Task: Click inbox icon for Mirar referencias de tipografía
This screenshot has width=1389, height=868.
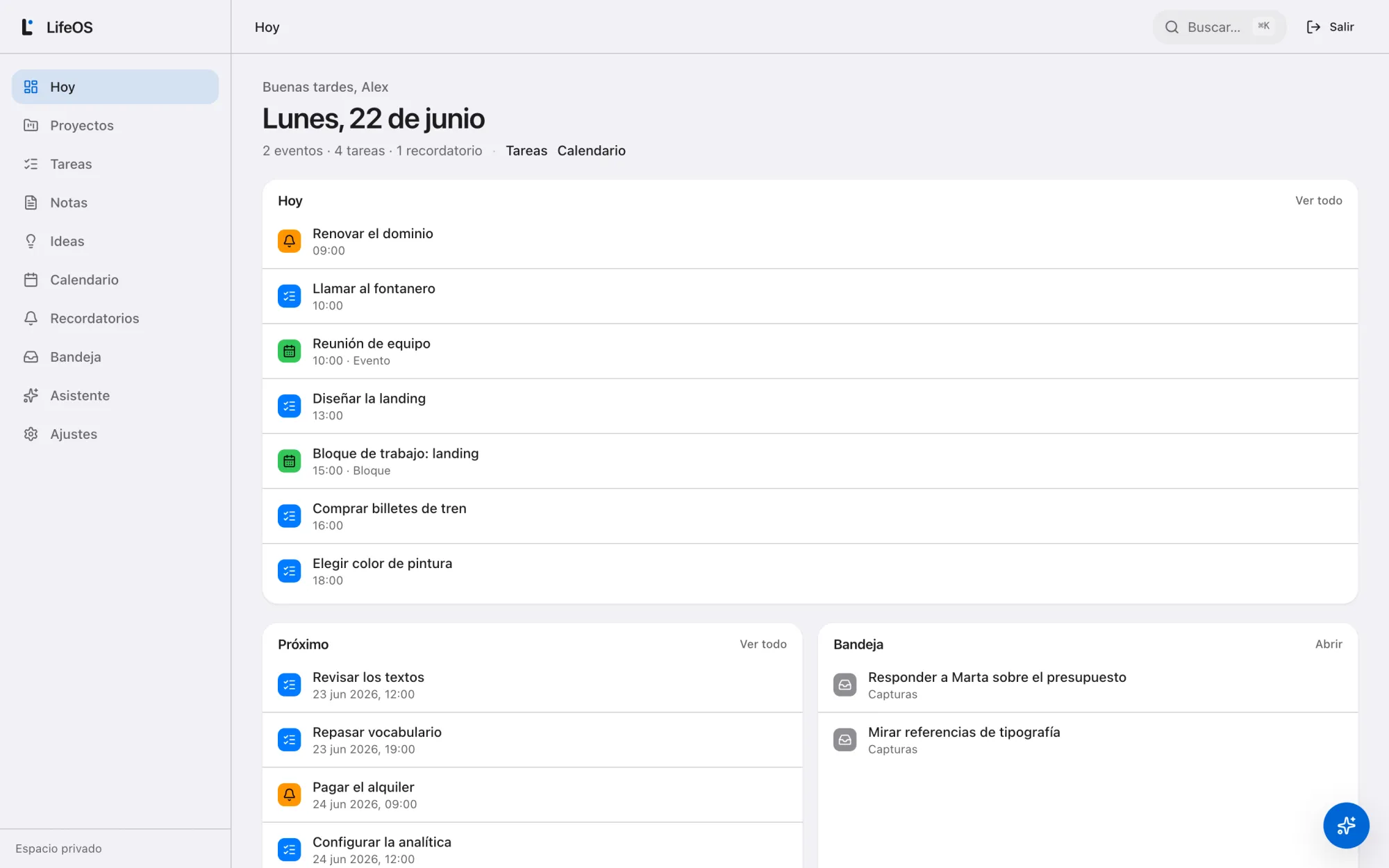Action: 845,740
